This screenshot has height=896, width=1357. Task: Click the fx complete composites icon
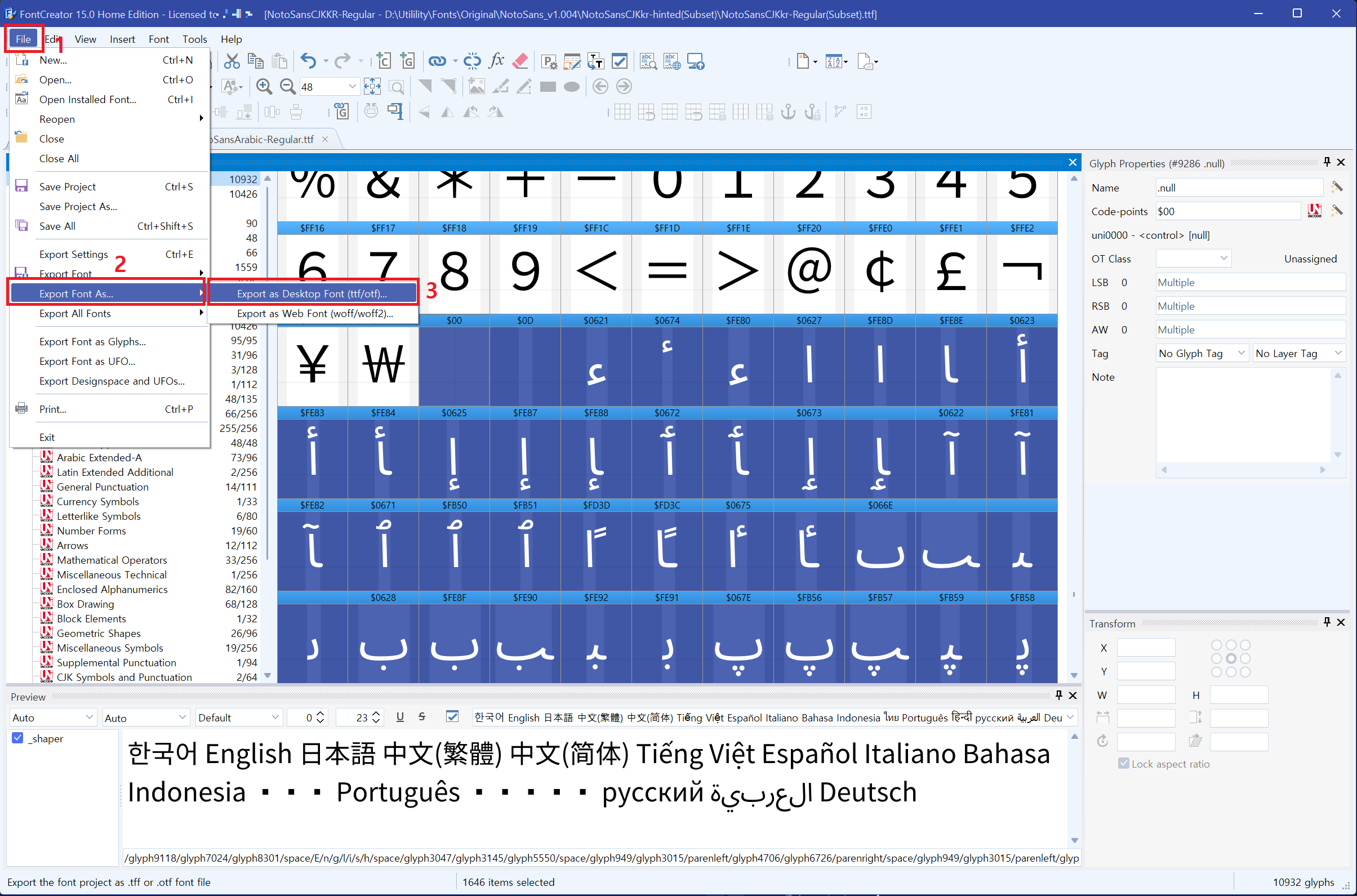496,61
